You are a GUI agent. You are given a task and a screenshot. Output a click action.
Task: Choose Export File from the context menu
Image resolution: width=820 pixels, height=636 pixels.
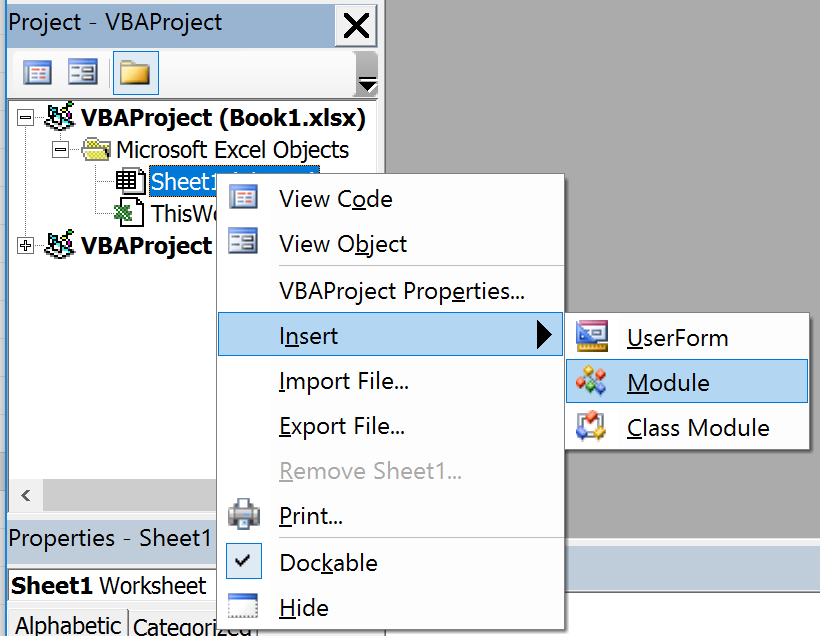click(x=342, y=427)
